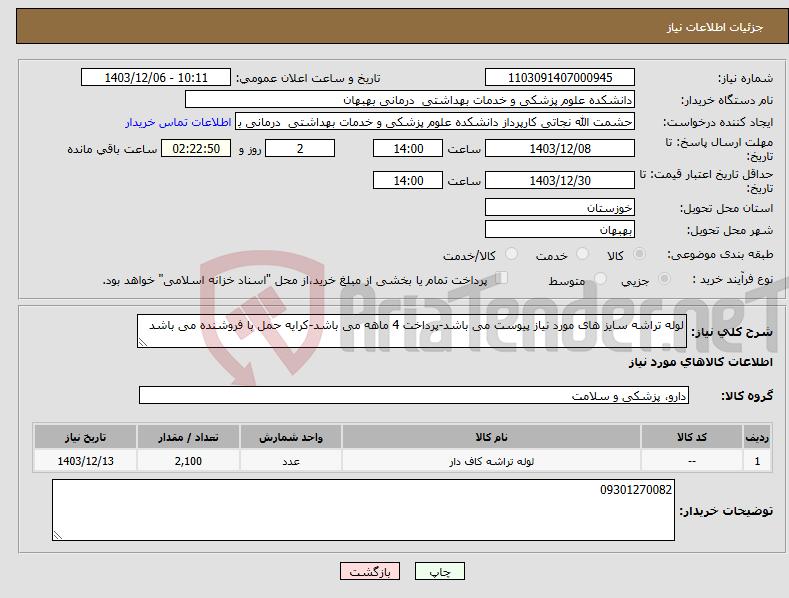Click the need date cell 1403/12/13
The height and width of the screenshot is (598, 789).
[x=86, y=461]
